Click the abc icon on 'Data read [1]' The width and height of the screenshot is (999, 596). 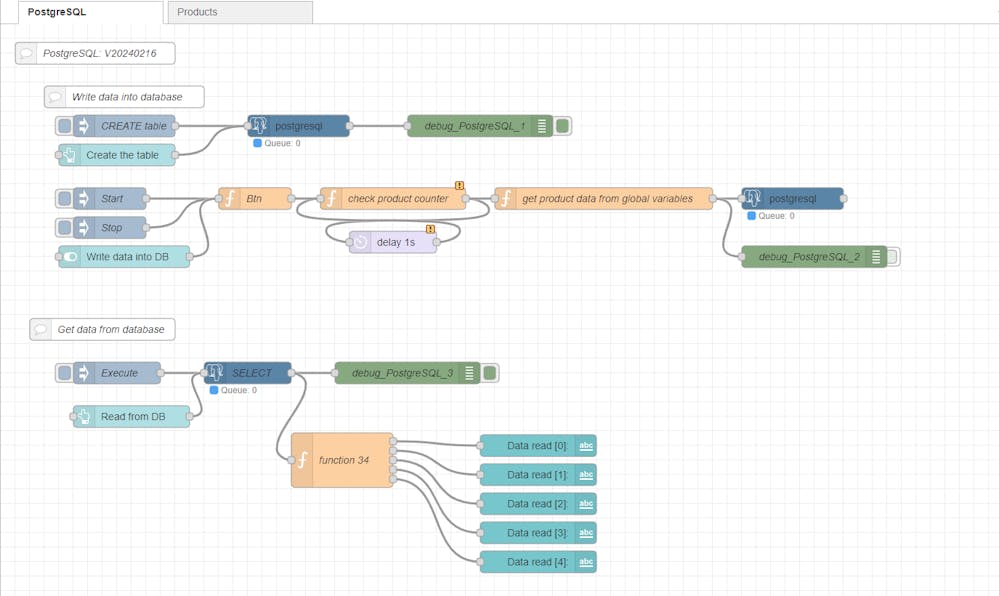[586, 475]
